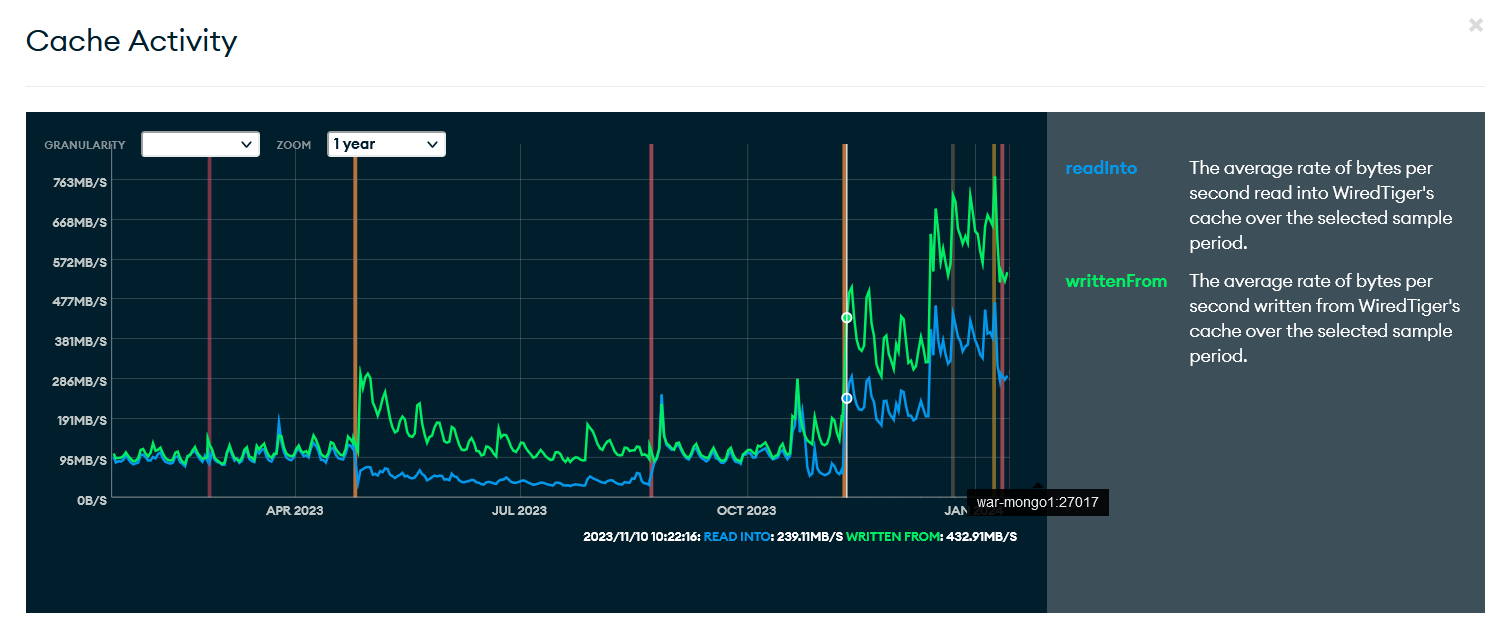
Task: Toggle the writtenFrom series in legend
Action: (1116, 281)
